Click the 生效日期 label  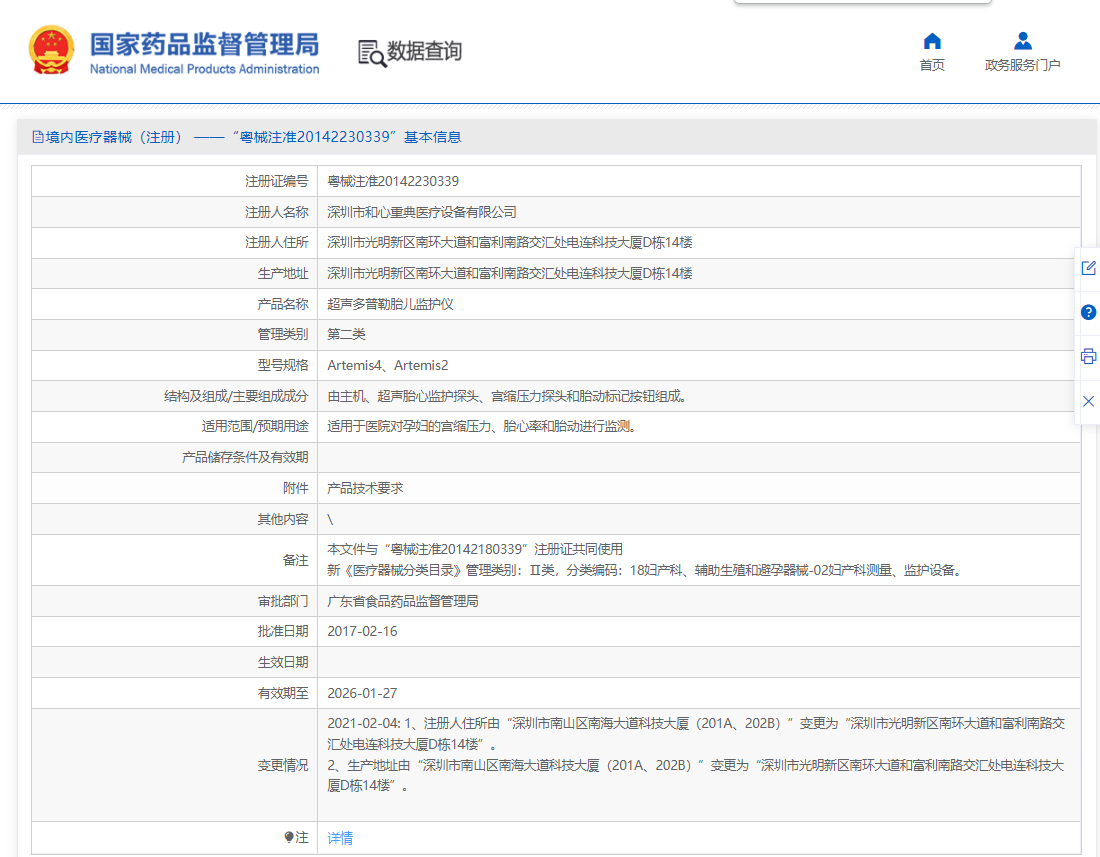(x=283, y=662)
